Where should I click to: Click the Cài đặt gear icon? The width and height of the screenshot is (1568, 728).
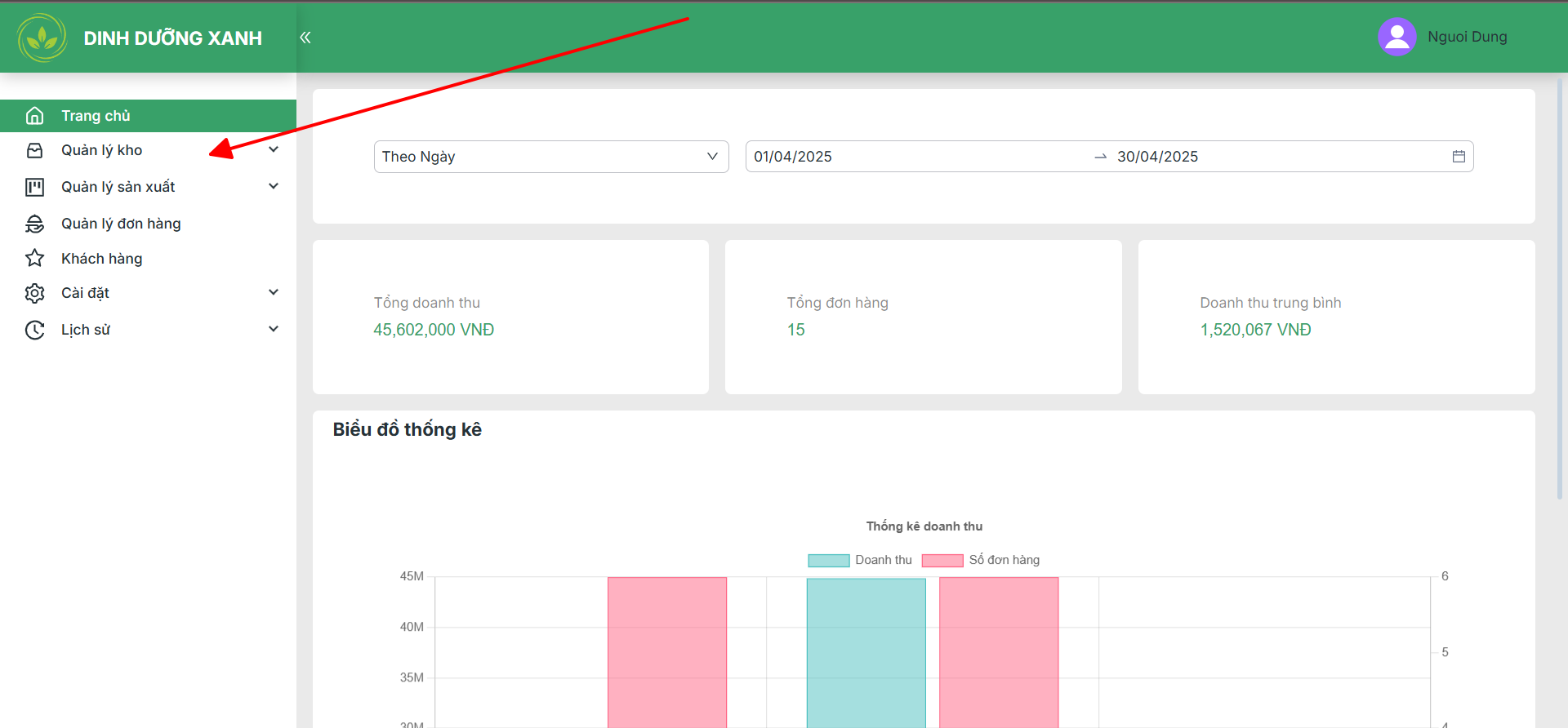coord(34,293)
